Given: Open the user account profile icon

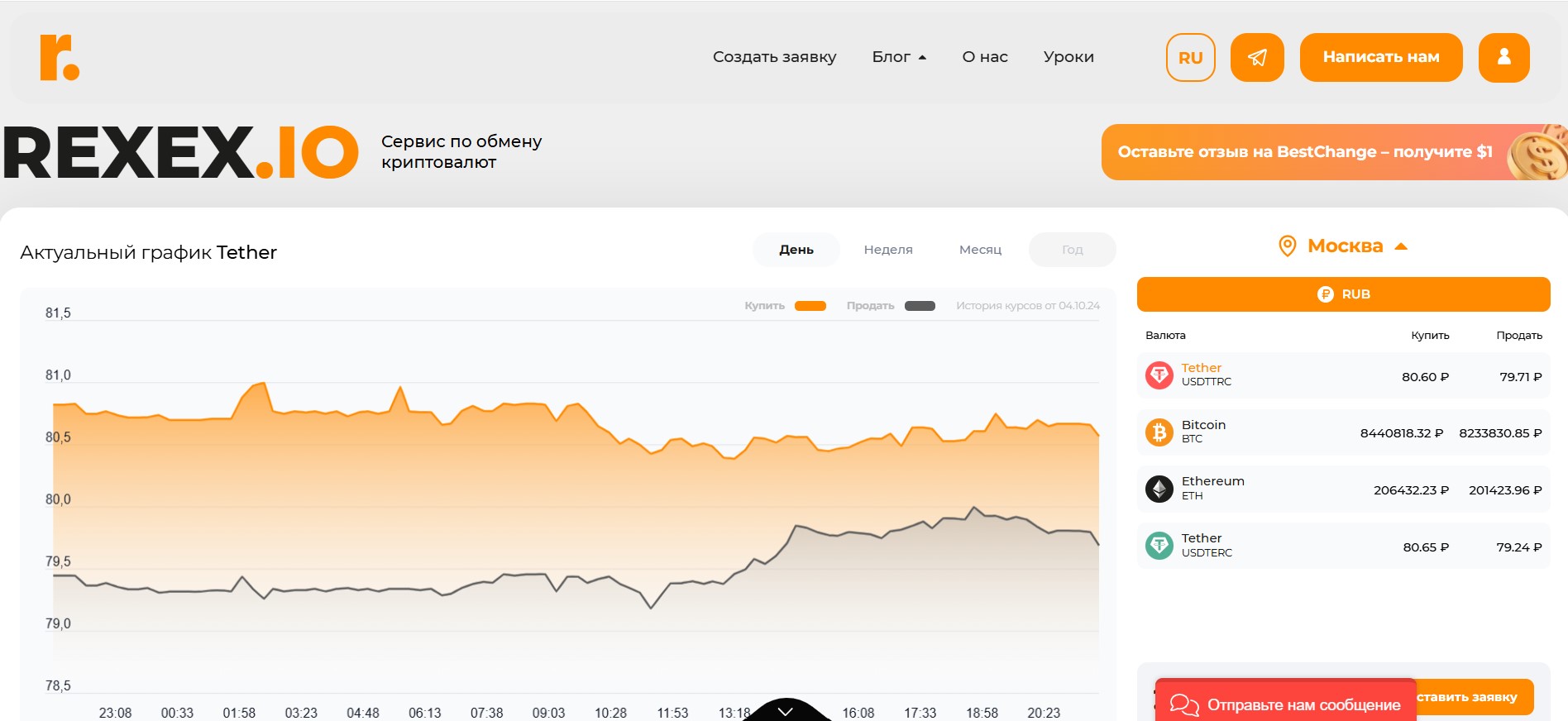Looking at the screenshot, I should (x=1504, y=57).
